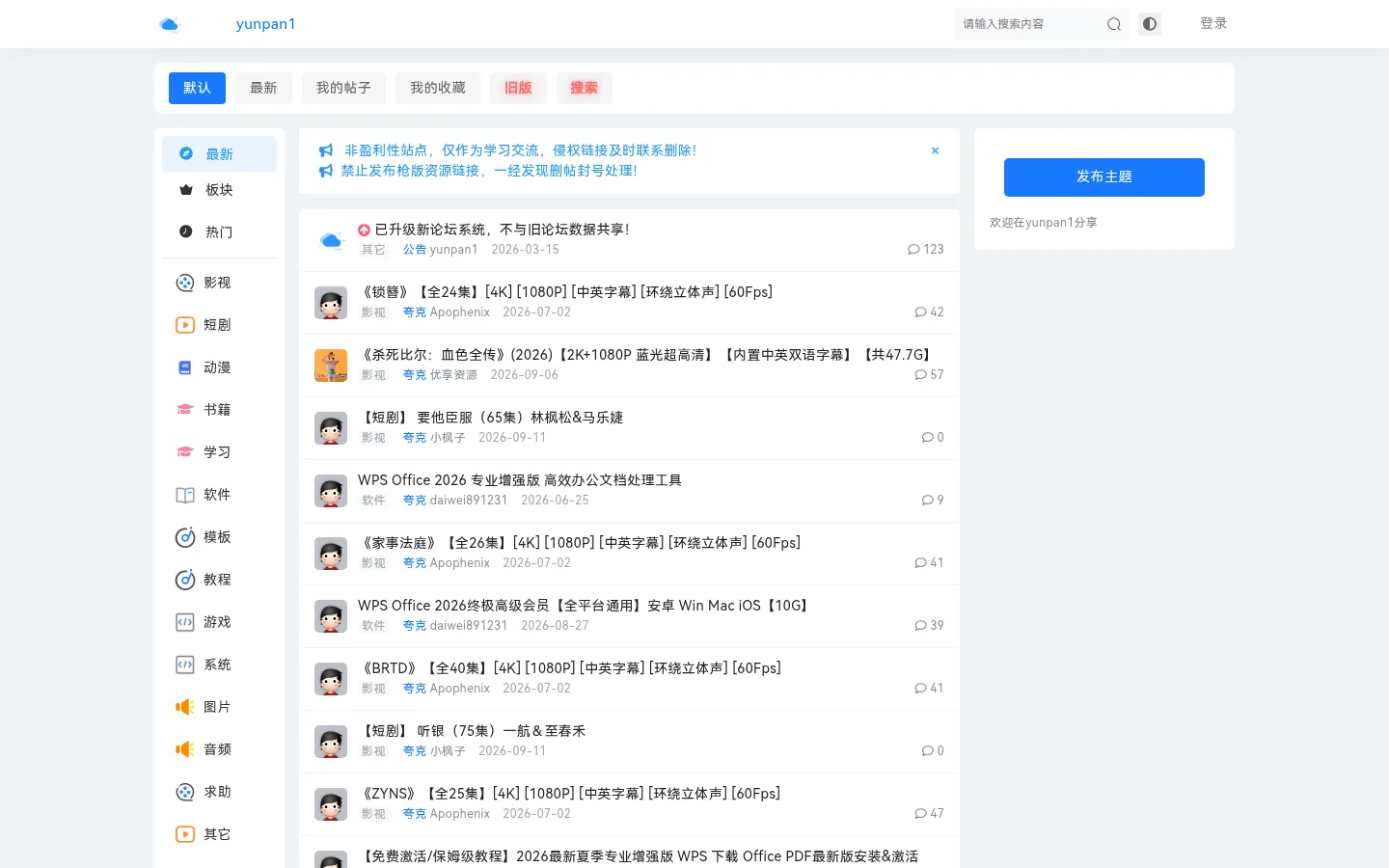This screenshot has height=868, width=1389.
Task: Click the 音频 megaphone icon
Action: [185, 749]
